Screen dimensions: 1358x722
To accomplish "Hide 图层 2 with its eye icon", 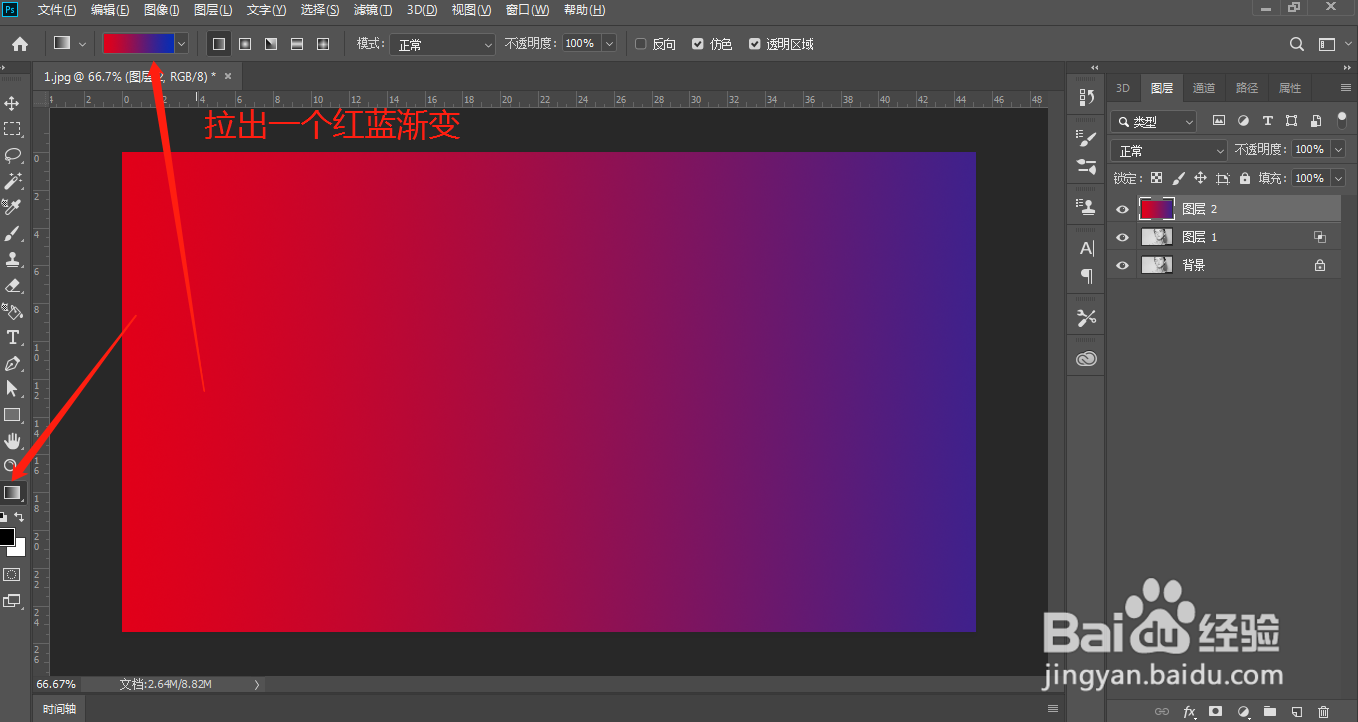I will point(1122,209).
